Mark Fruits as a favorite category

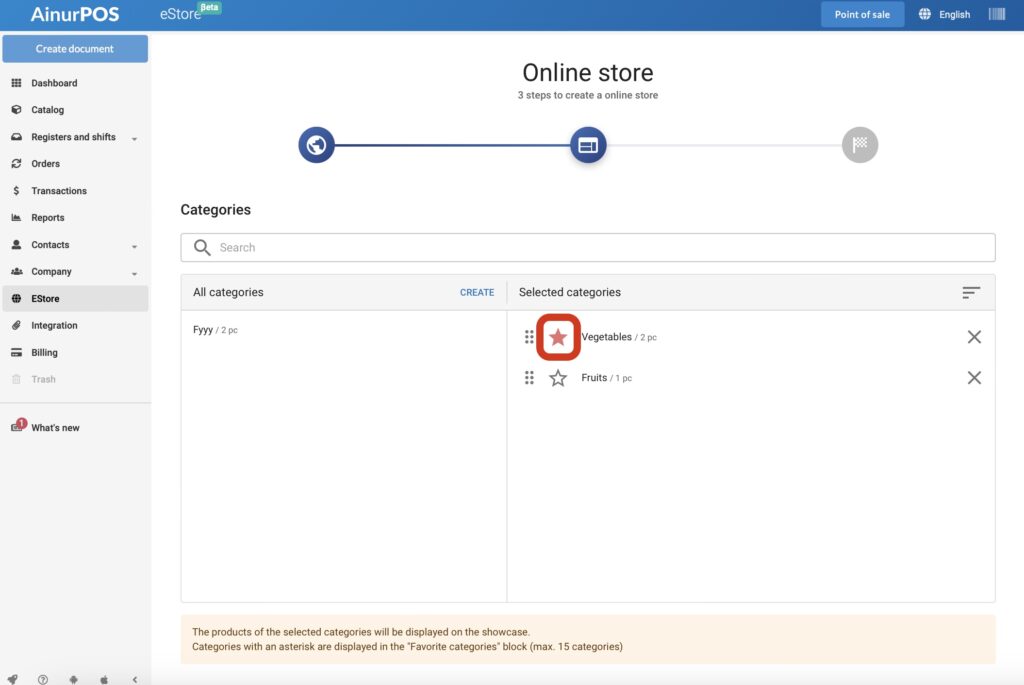[x=558, y=377]
